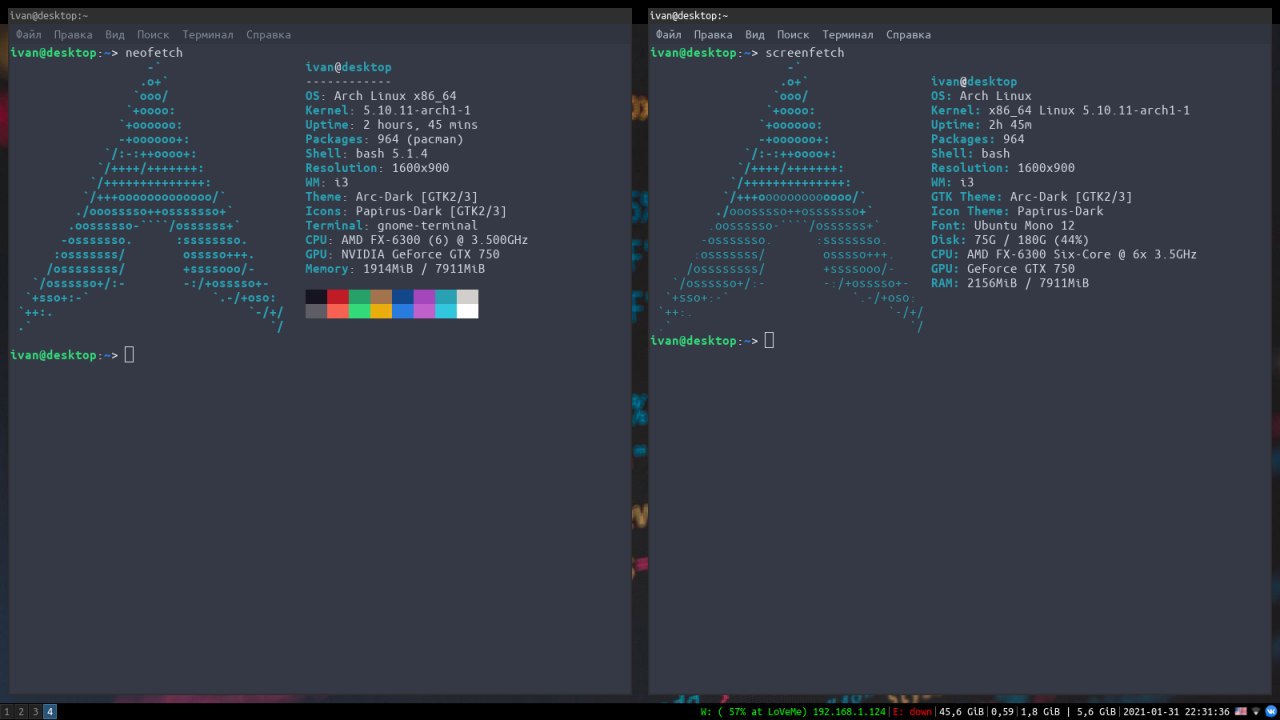Open Справка menu in right terminal
The width and height of the screenshot is (1280, 720).
point(908,34)
